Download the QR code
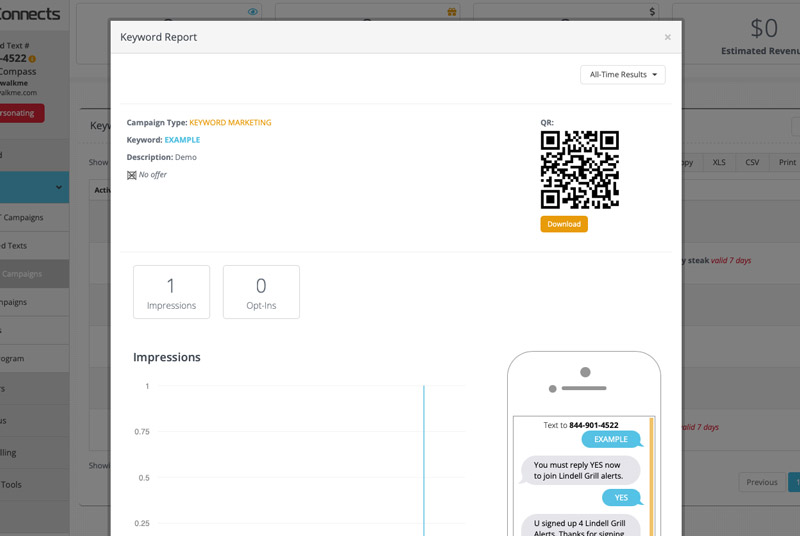Viewport: 800px width, 536px height. tap(564, 224)
